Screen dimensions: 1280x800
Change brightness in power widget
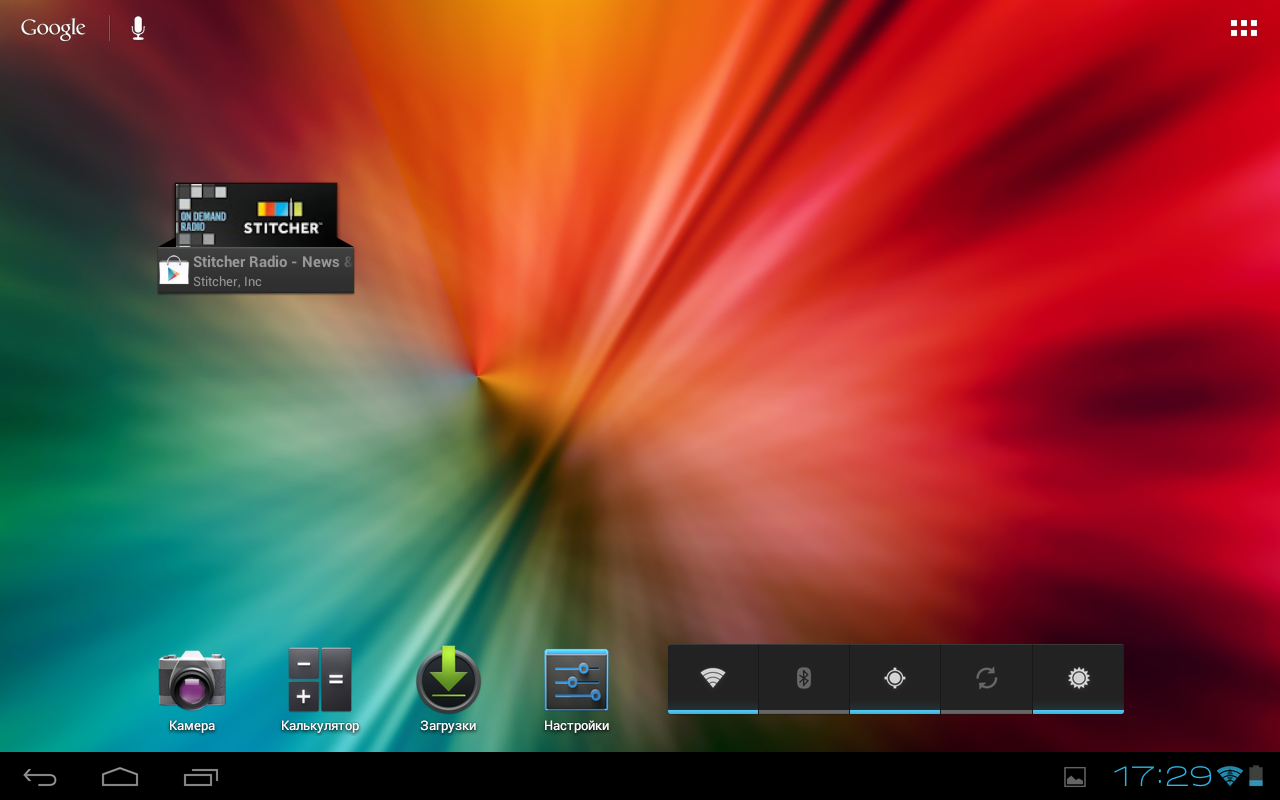[1078, 679]
